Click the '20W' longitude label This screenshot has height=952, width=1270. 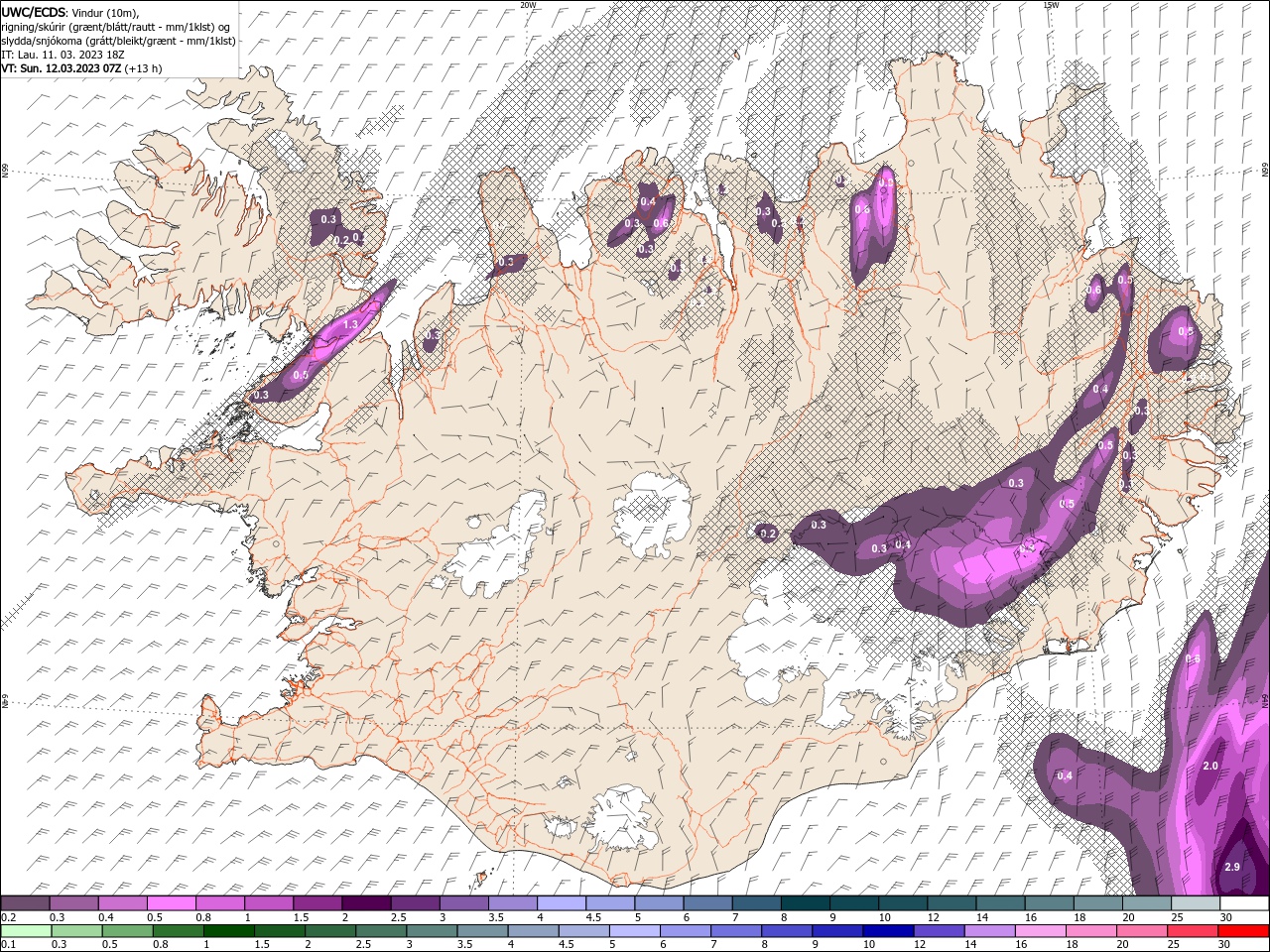point(528,5)
